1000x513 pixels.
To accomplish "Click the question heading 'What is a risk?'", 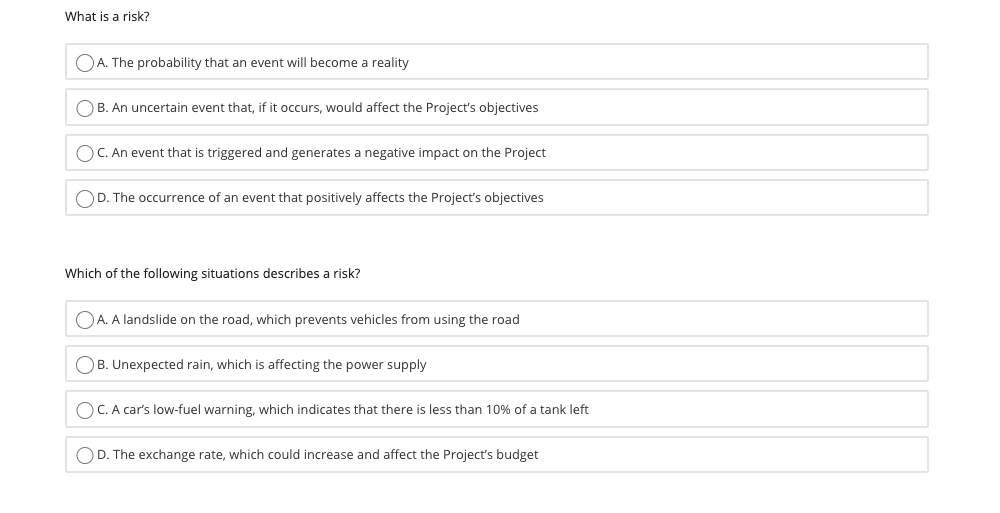I will click(107, 17).
